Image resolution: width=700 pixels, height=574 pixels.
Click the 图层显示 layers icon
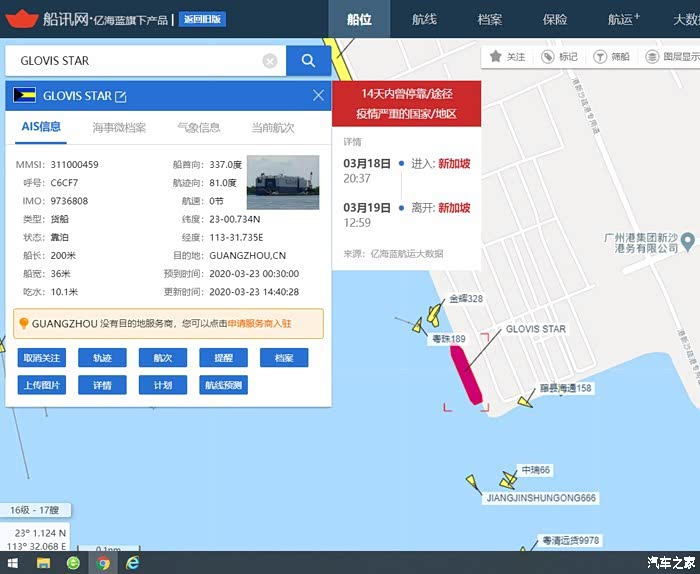652,57
